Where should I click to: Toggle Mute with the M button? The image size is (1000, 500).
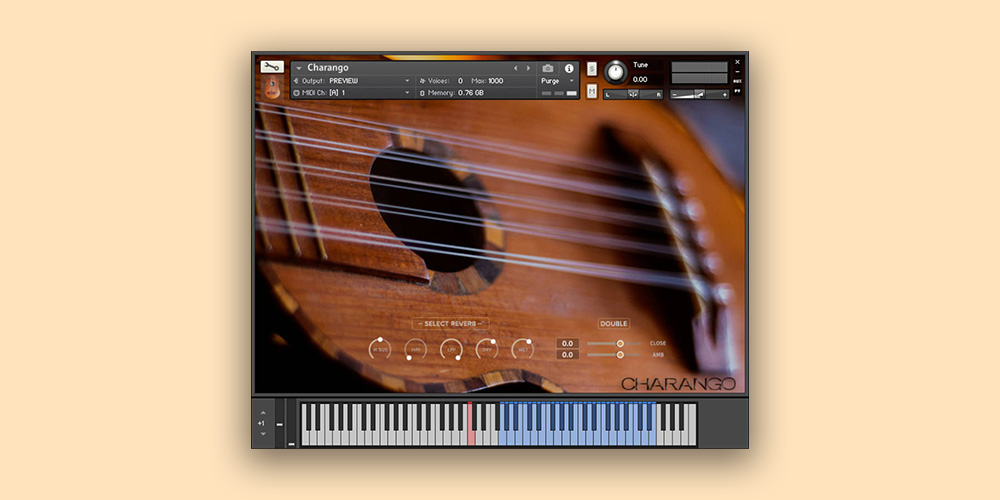coord(592,92)
